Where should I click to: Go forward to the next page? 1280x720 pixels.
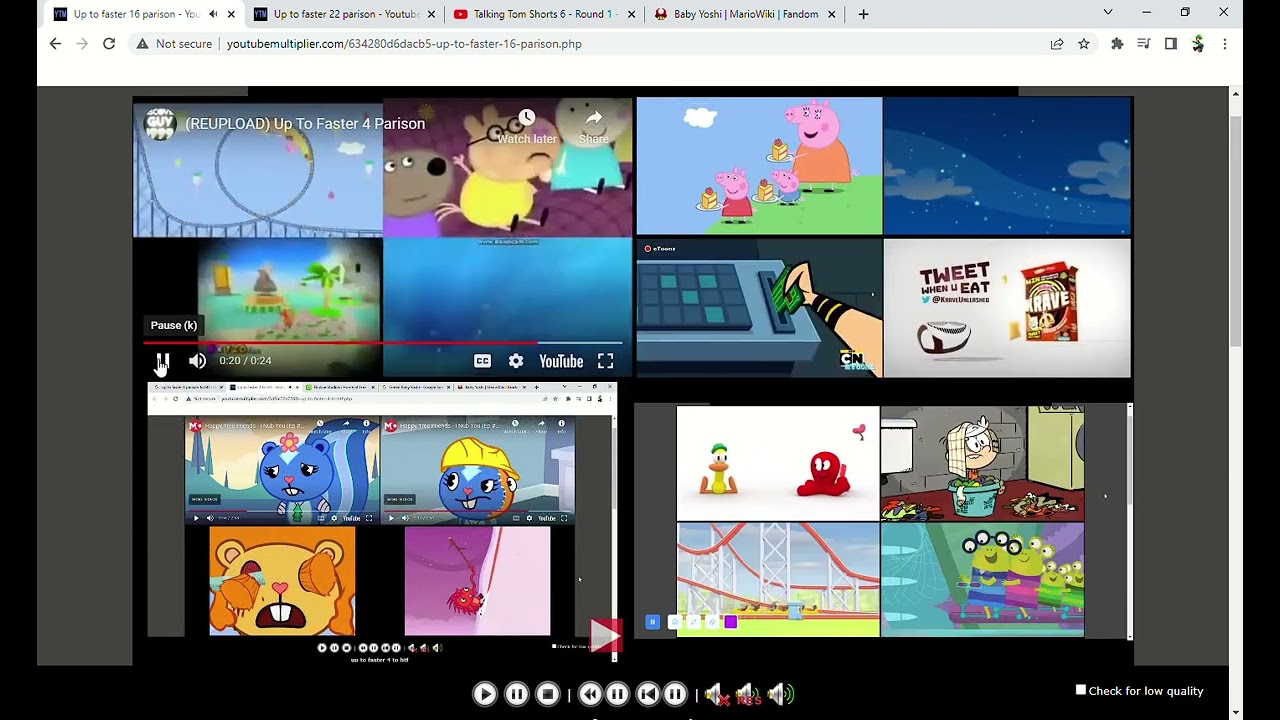tap(82, 44)
